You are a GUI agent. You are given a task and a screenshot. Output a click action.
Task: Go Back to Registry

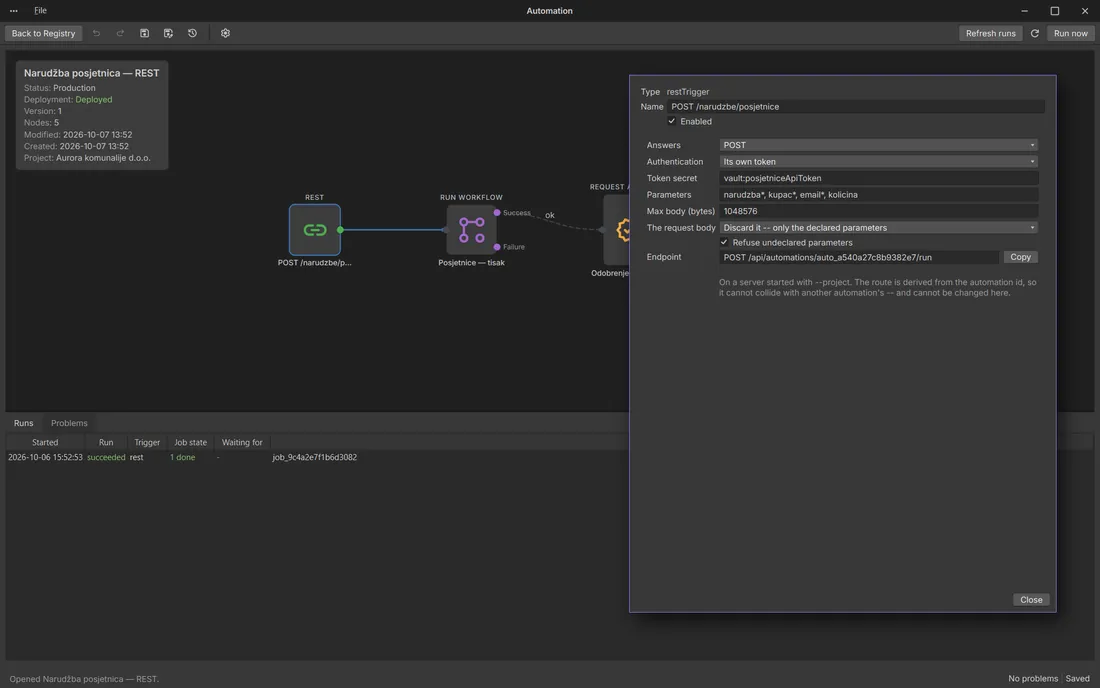[43, 33]
